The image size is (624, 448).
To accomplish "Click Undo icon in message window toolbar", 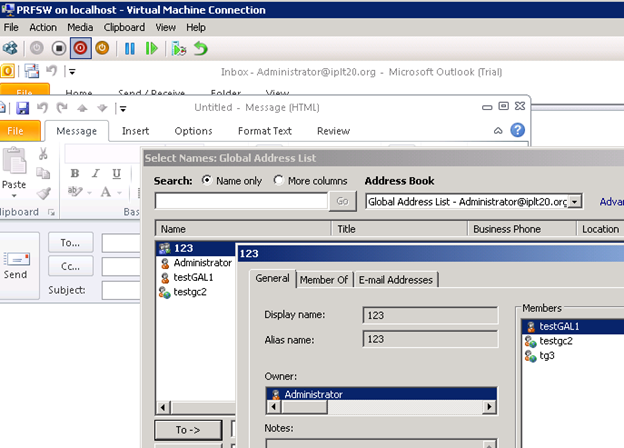I will click(42, 108).
